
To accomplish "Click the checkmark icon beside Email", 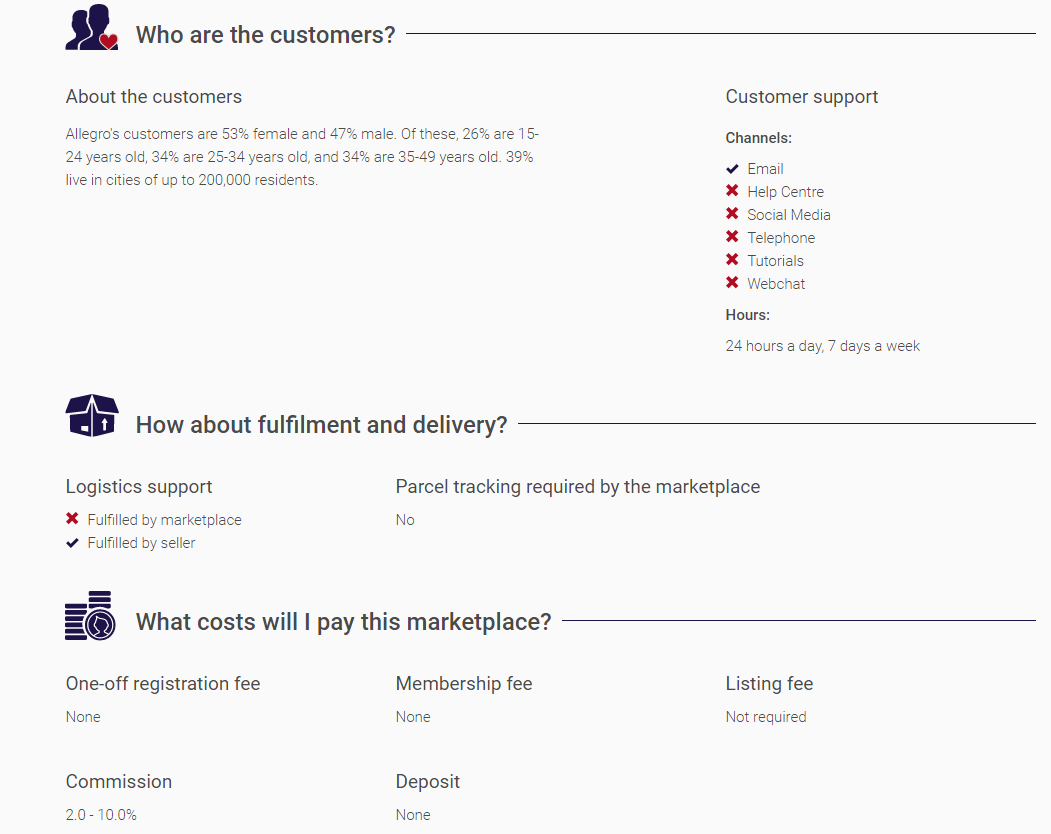I will click(732, 169).
